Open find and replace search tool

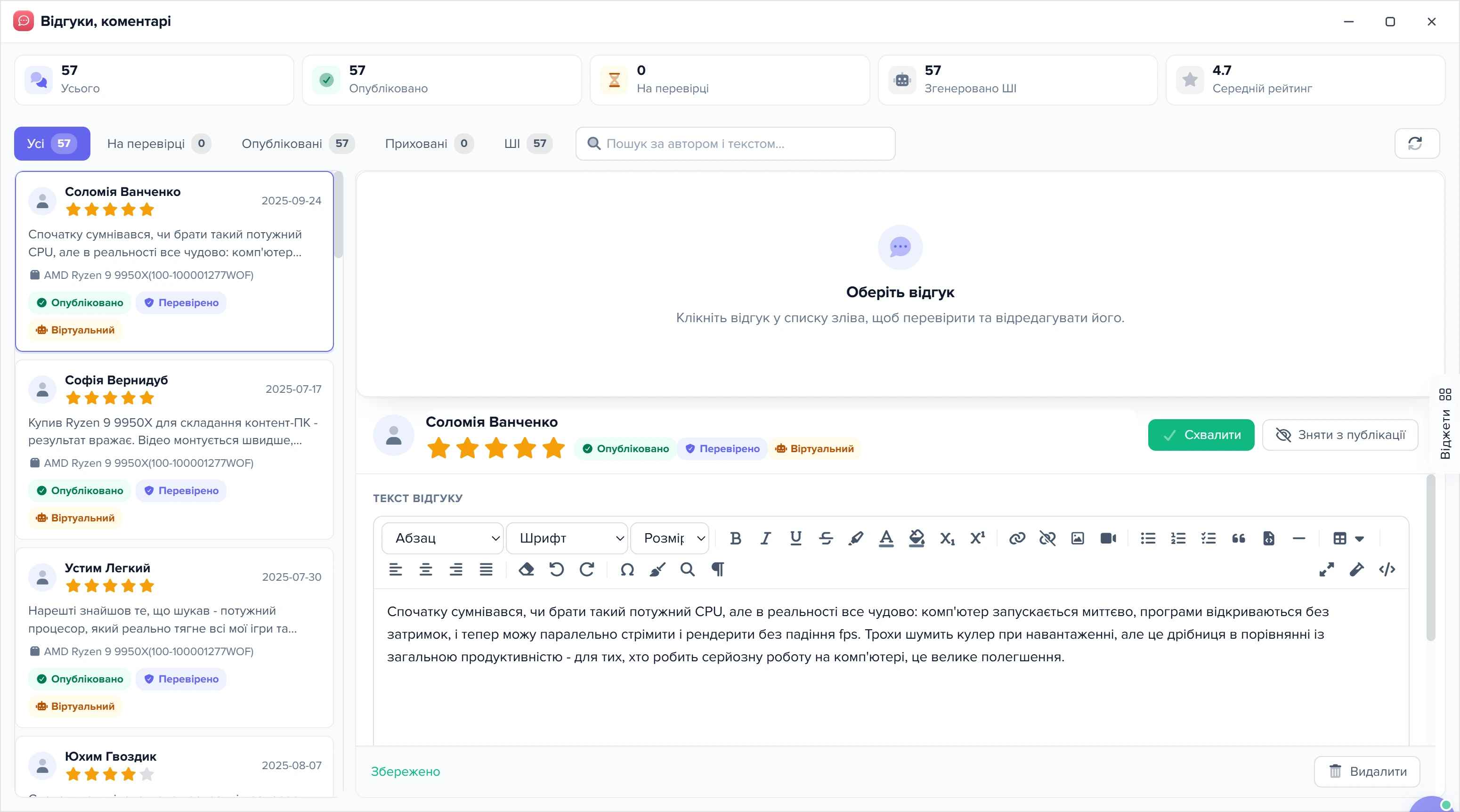[688, 569]
